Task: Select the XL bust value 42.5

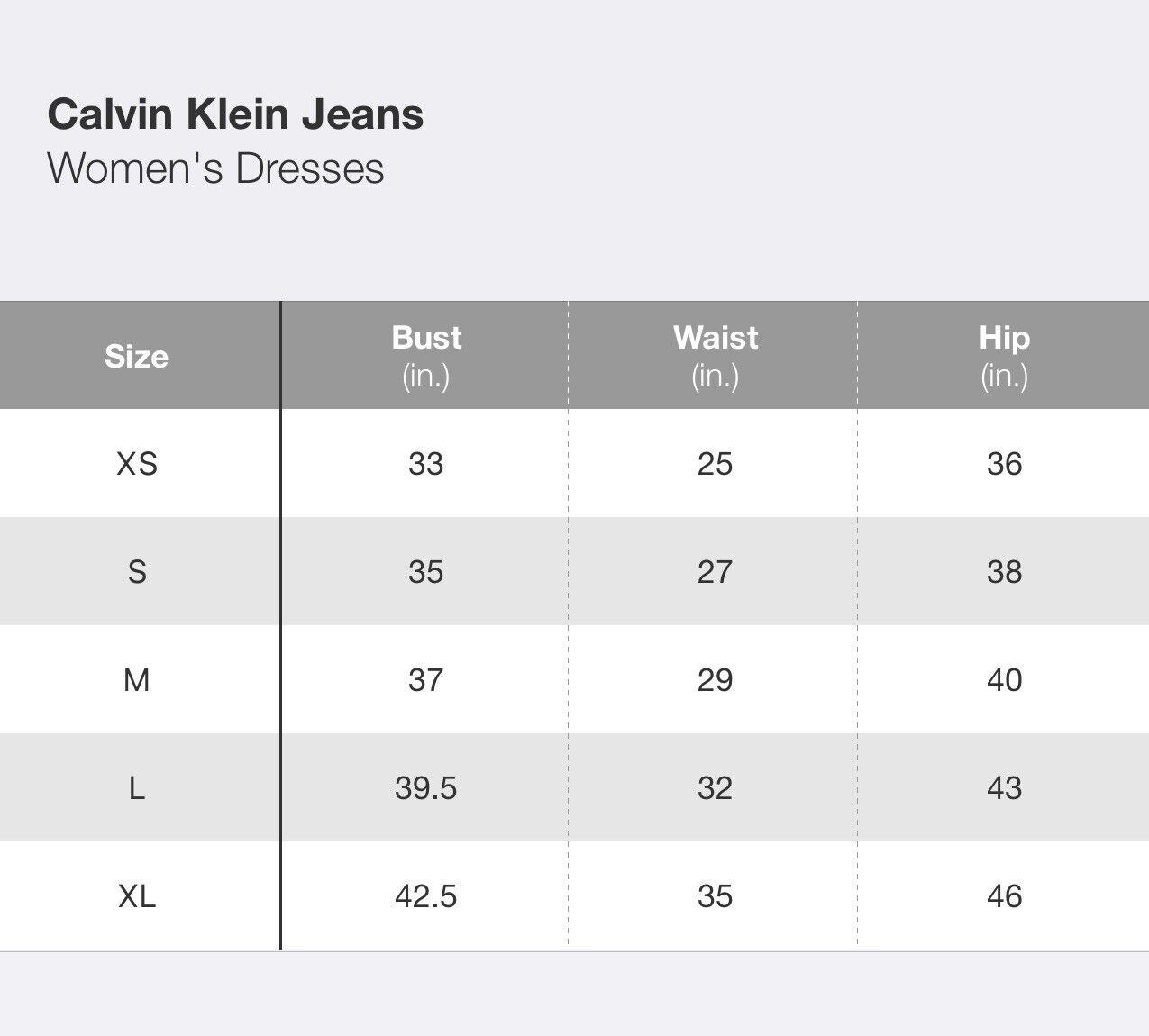Action: (x=426, y=896)
